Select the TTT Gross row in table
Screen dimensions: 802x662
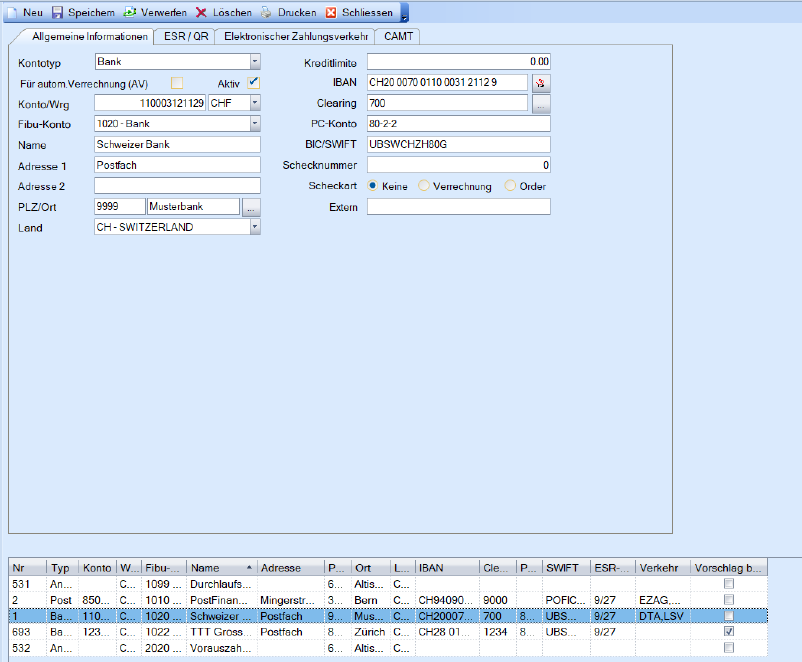(x=220, y=632)
